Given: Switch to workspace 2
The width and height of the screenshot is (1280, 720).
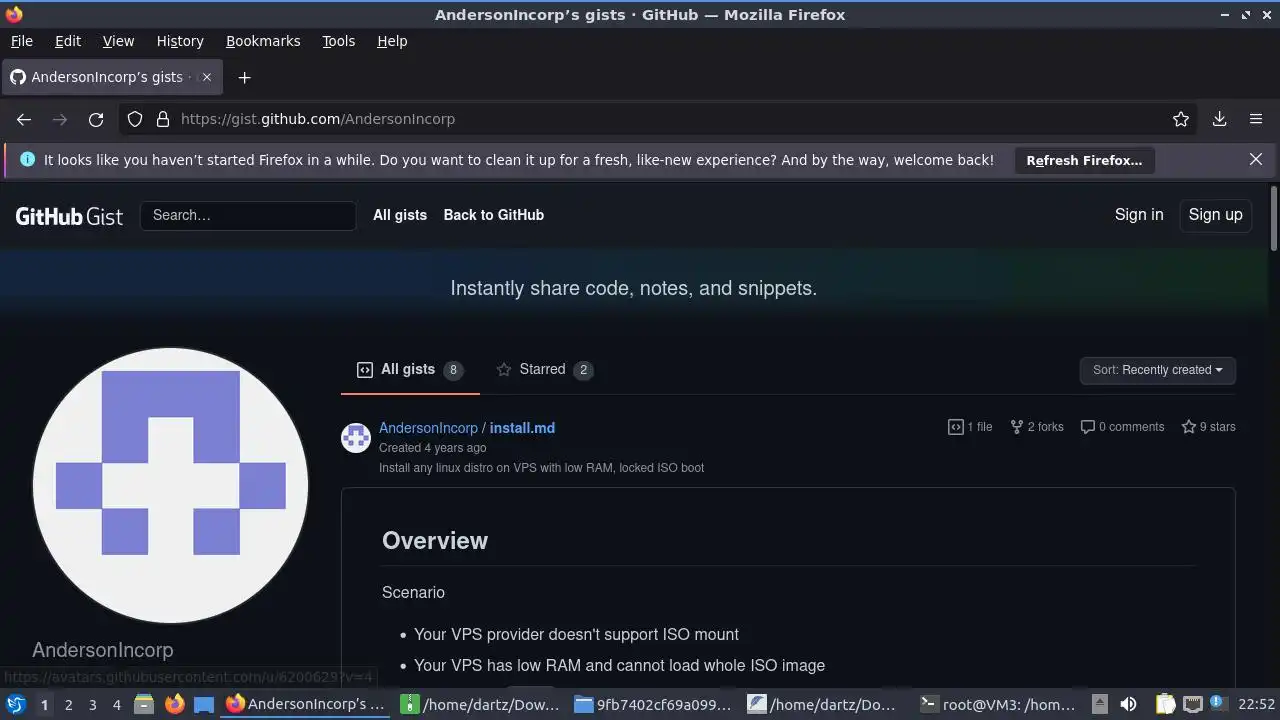Looking at the screenshot, I should 68,705.
